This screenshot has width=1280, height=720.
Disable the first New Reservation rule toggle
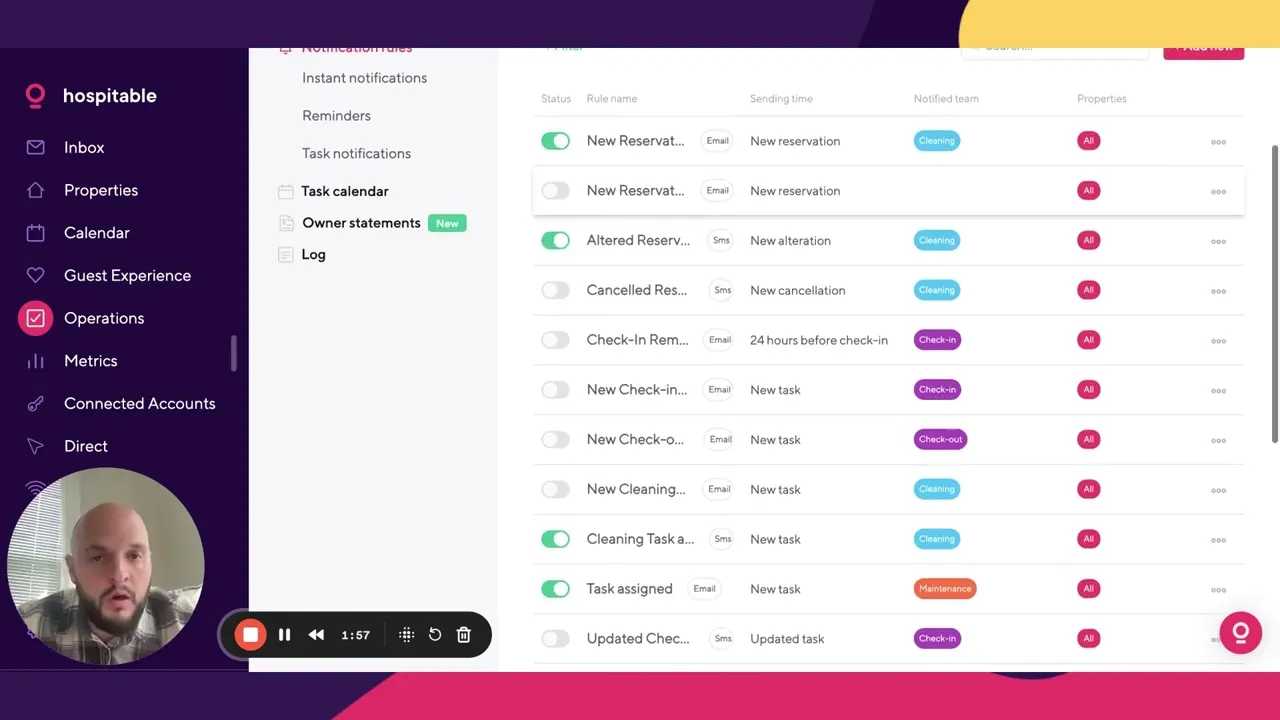pyautogui.click(x=555, y=141)
